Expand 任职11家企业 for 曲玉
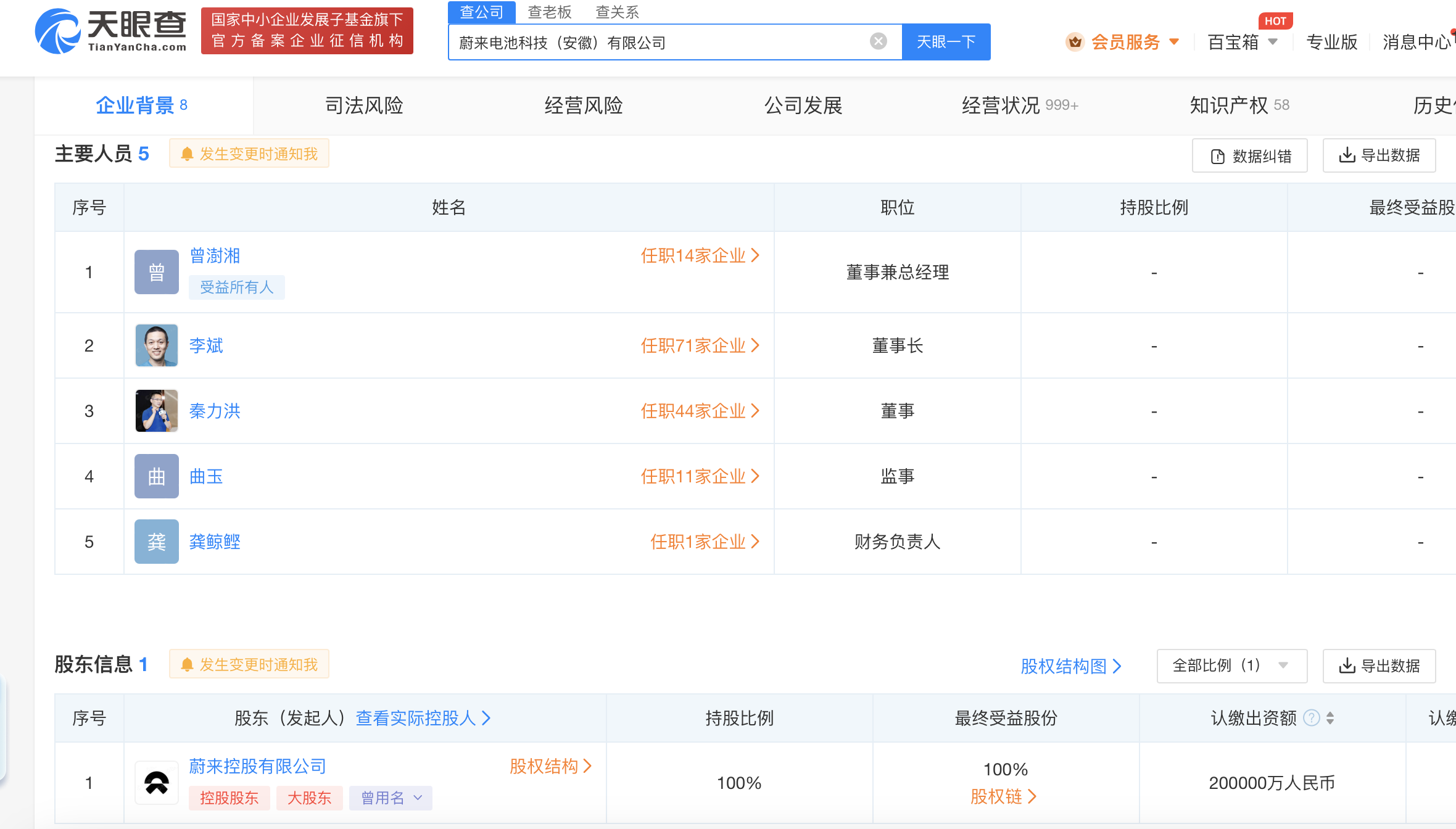This screenshot has height=829, width=1456. [x=700, y=476]
